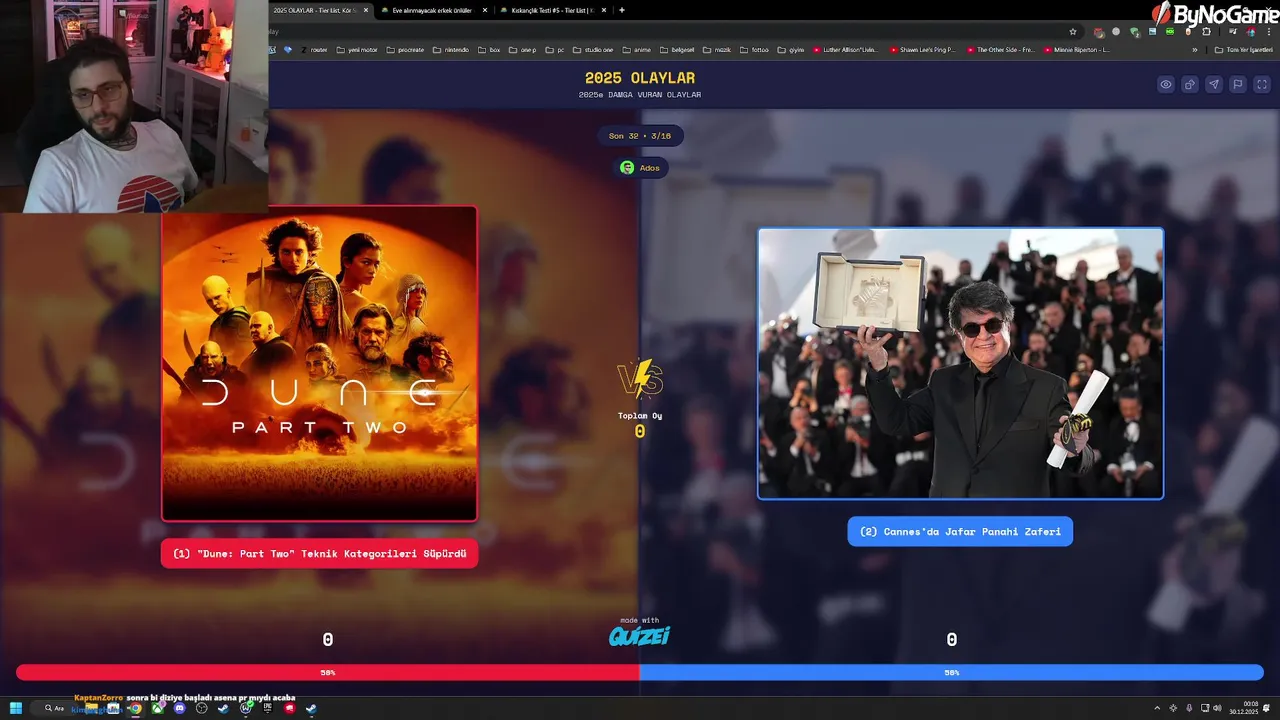1280x720 pixels.
Task: Toggle the eye visibility icon in quiz header
Action: point(1166,85)
